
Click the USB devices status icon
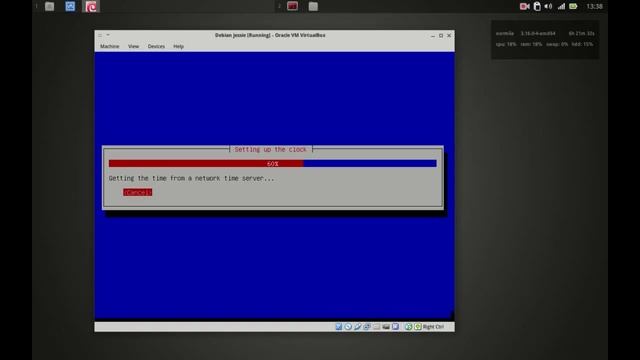[358, 327]
